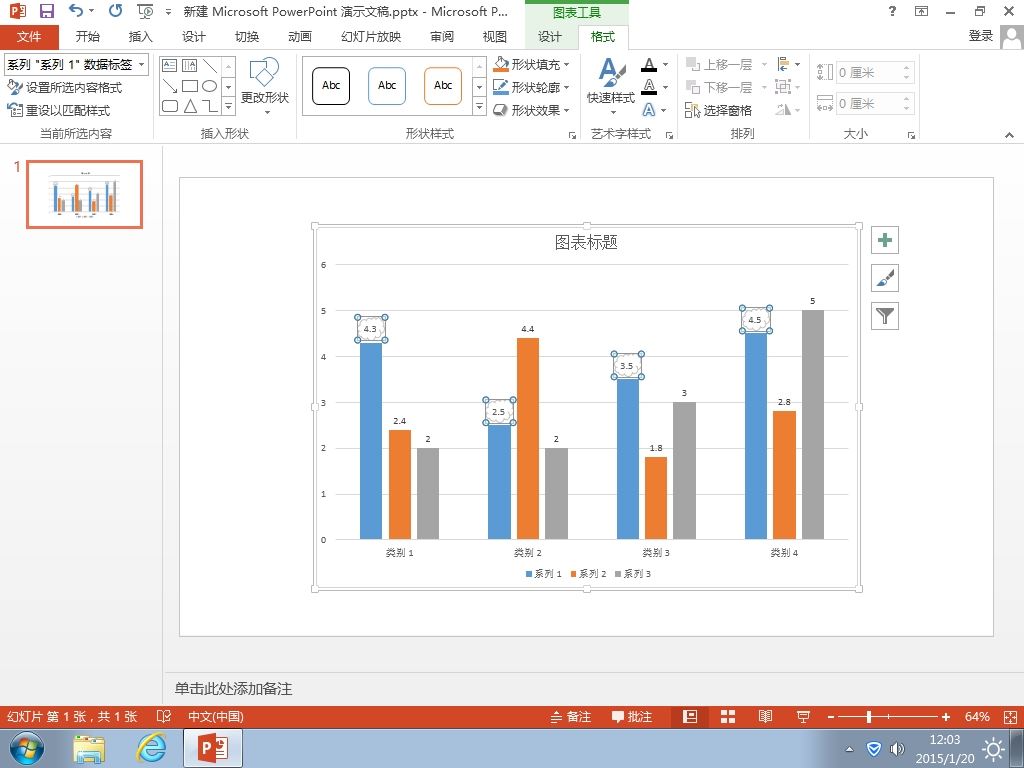Switch to Slide Sorter view in status bar
The width and height of the screenshot is (1024, 768).
(728, 716)
